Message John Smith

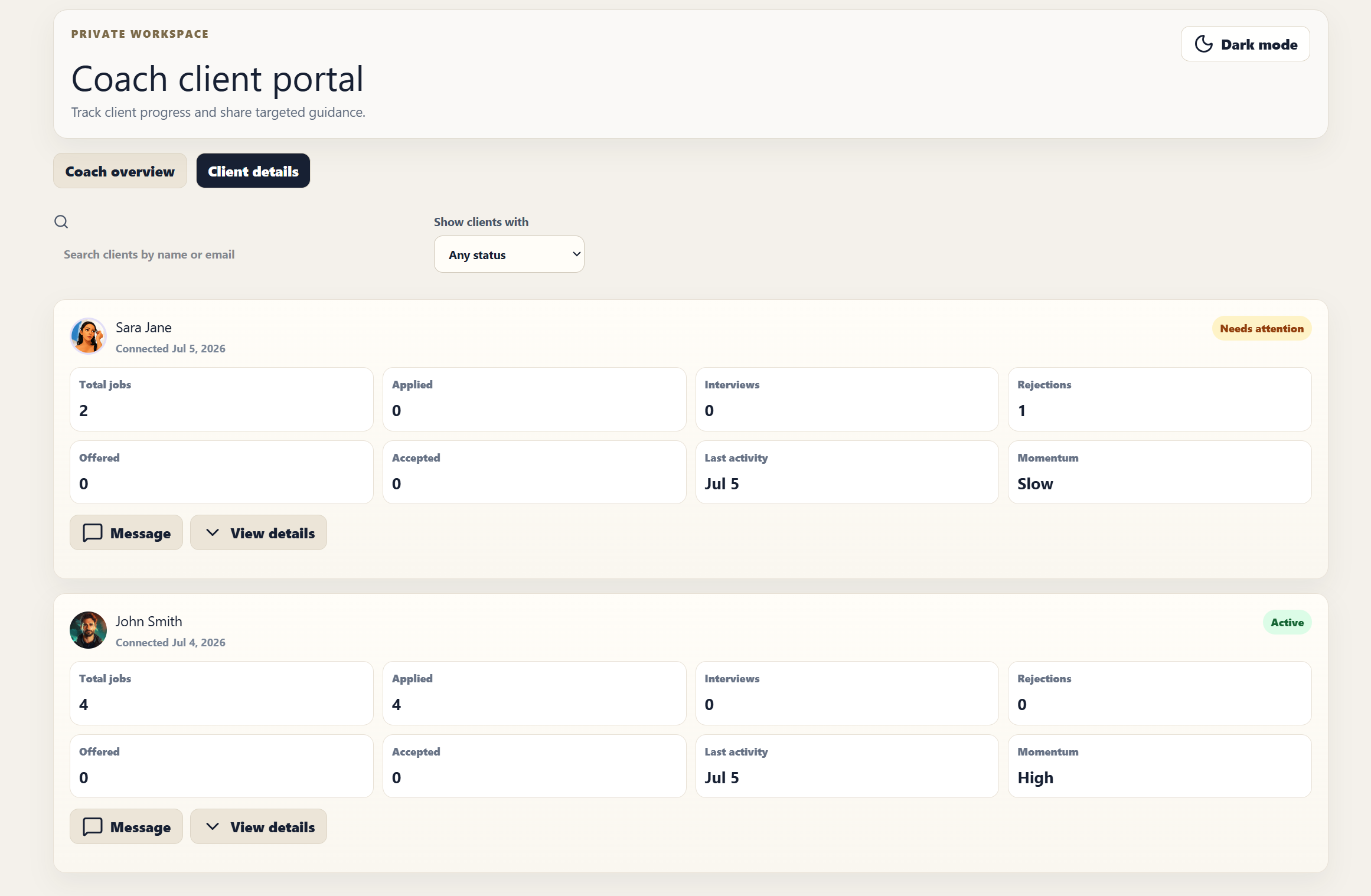pyautogui.click(x=126, y=826)
